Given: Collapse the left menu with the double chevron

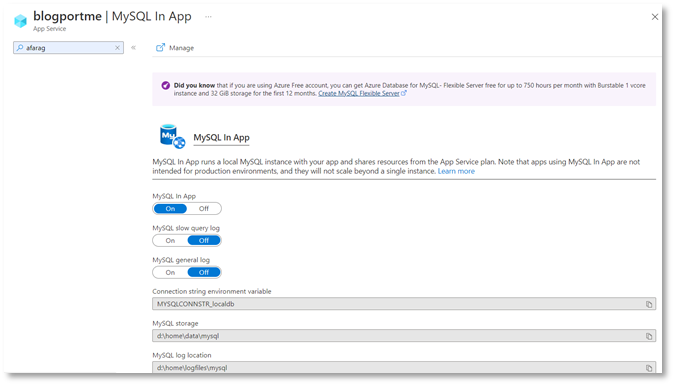Looking at the screenshot, I should pos(133,48).
